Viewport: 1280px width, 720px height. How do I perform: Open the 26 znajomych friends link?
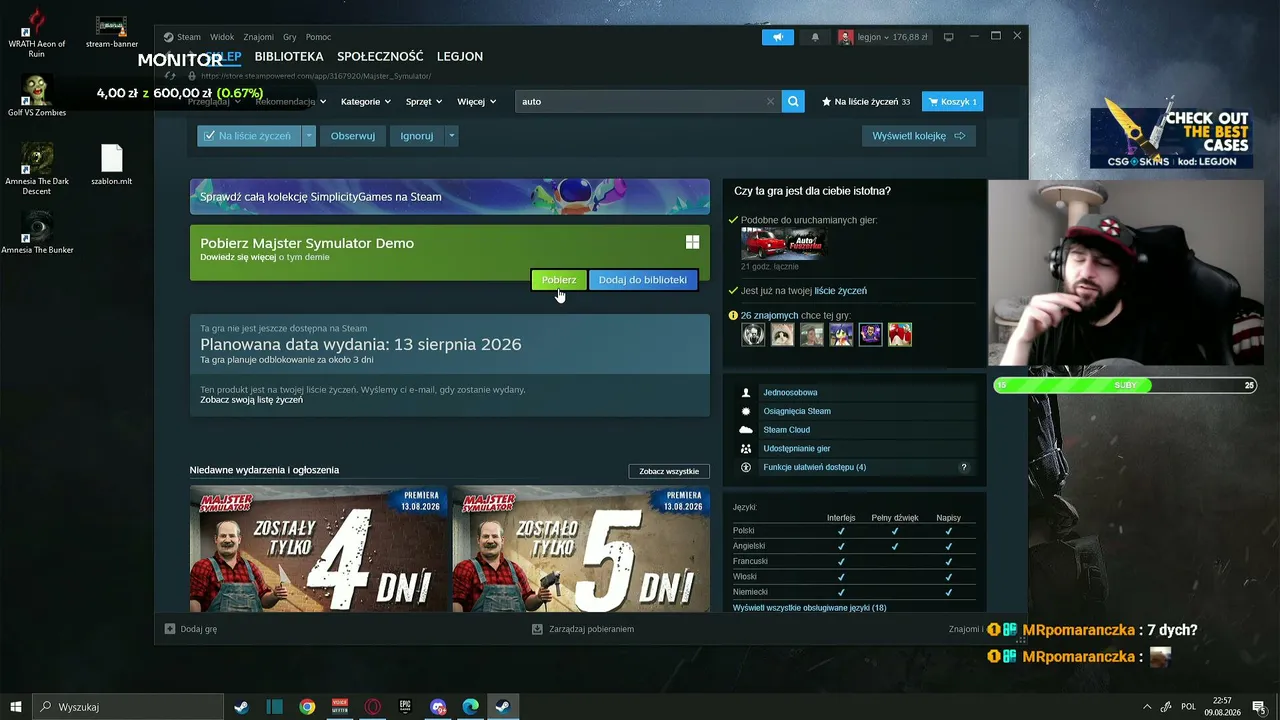[769, 316]
